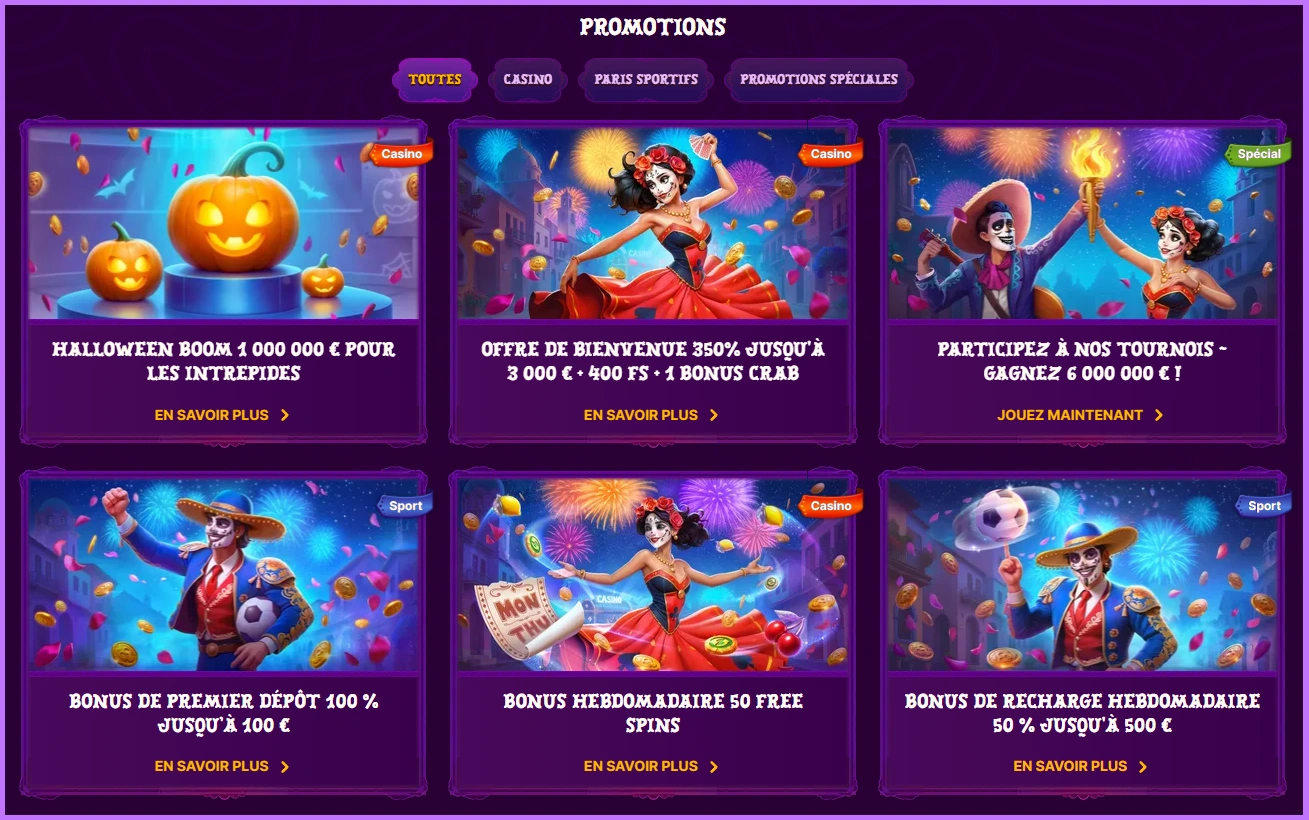Switch to the Casino promotions tab
Viewport: 1309px width, 820px height.
point(528,79)
